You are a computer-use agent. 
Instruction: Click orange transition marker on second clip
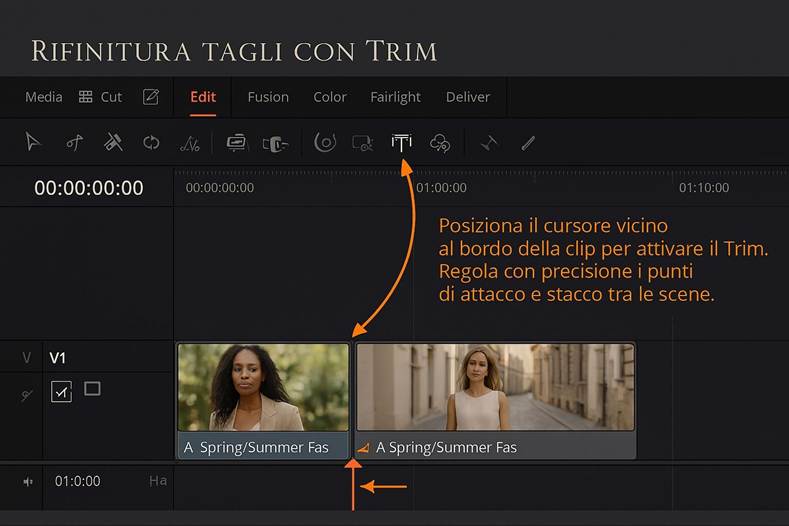363,447
